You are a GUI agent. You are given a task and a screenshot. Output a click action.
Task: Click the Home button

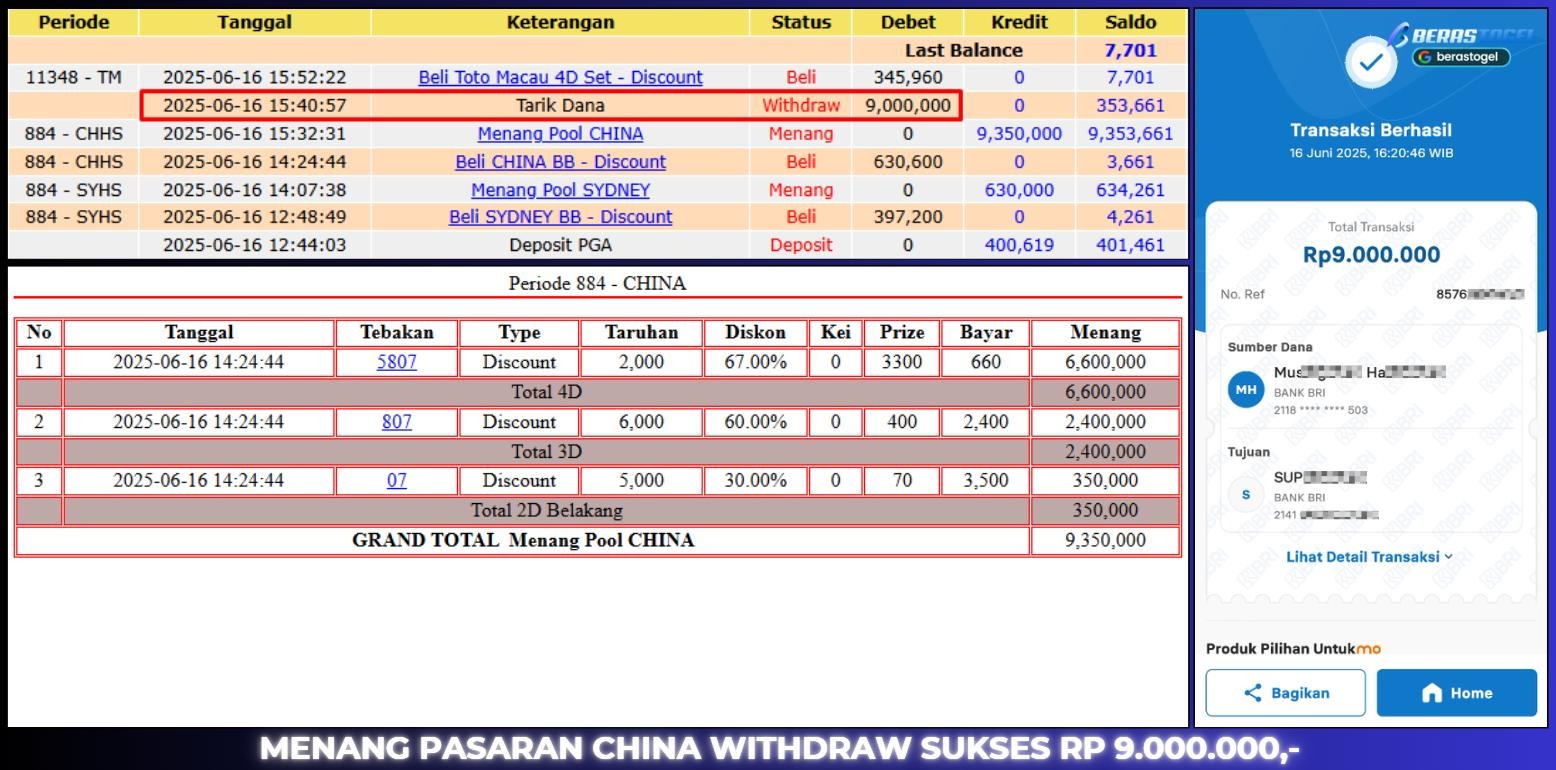(x=1456, y=693)
